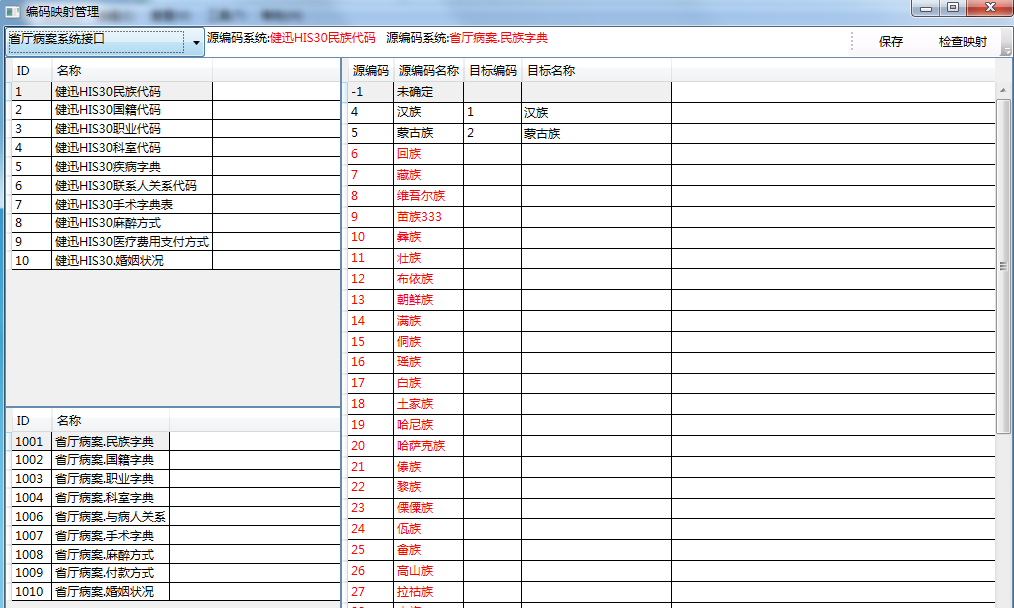Click the 目标名称 column header

point(596,71)
